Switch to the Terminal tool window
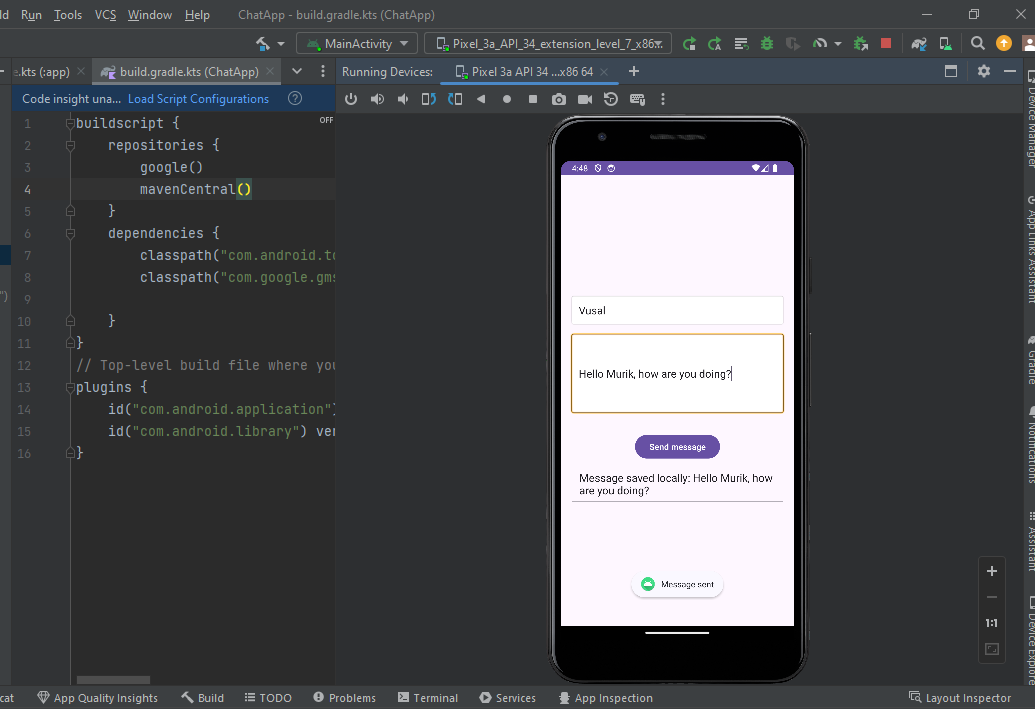The width and height of the screenshot is (1035, 709). (427, 698)
